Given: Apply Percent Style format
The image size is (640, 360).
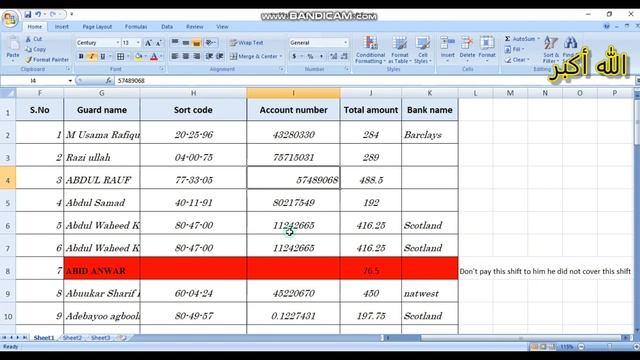Looking at the screenshot, I should 310,56.
